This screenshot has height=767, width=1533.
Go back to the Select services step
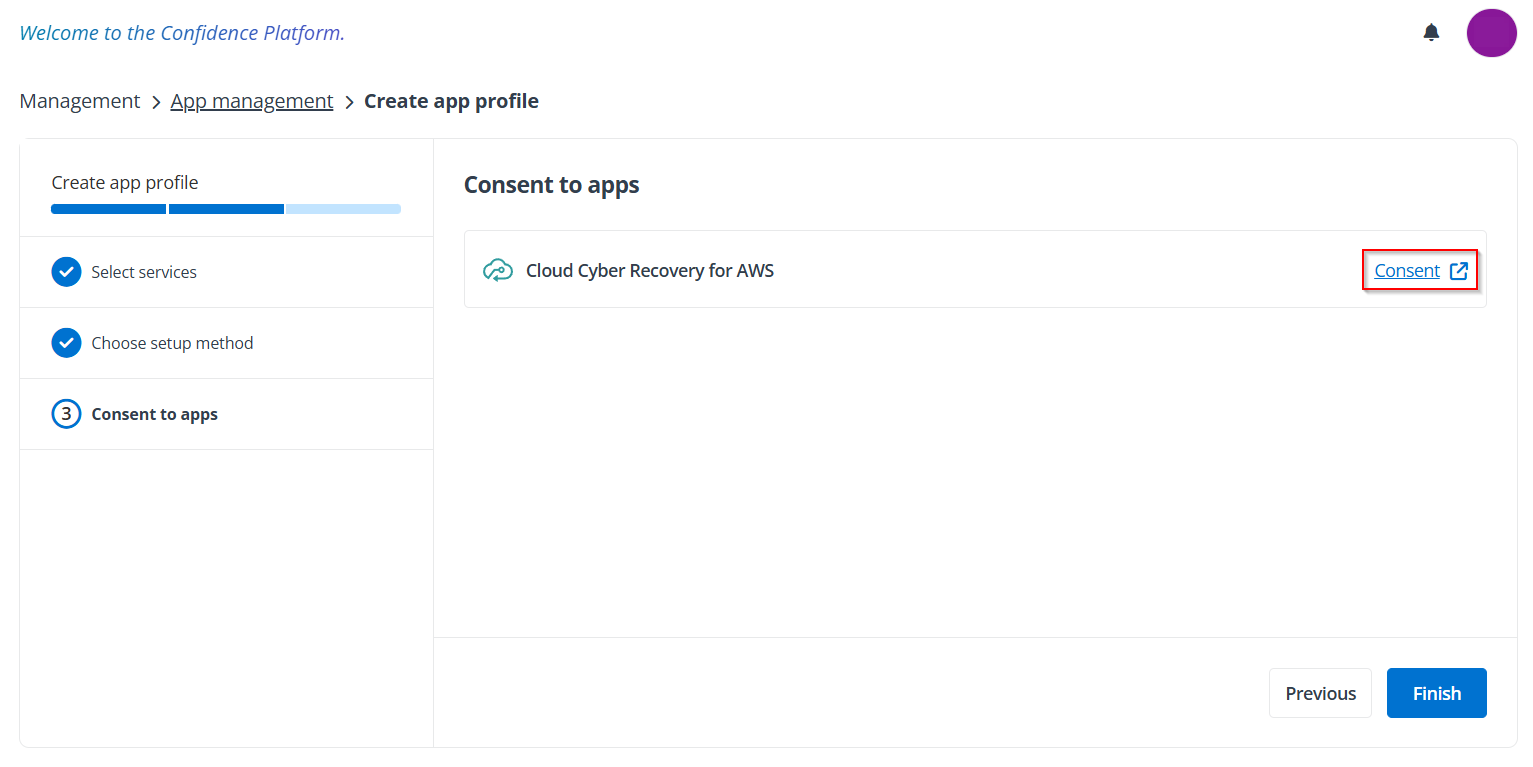point(144,272)
